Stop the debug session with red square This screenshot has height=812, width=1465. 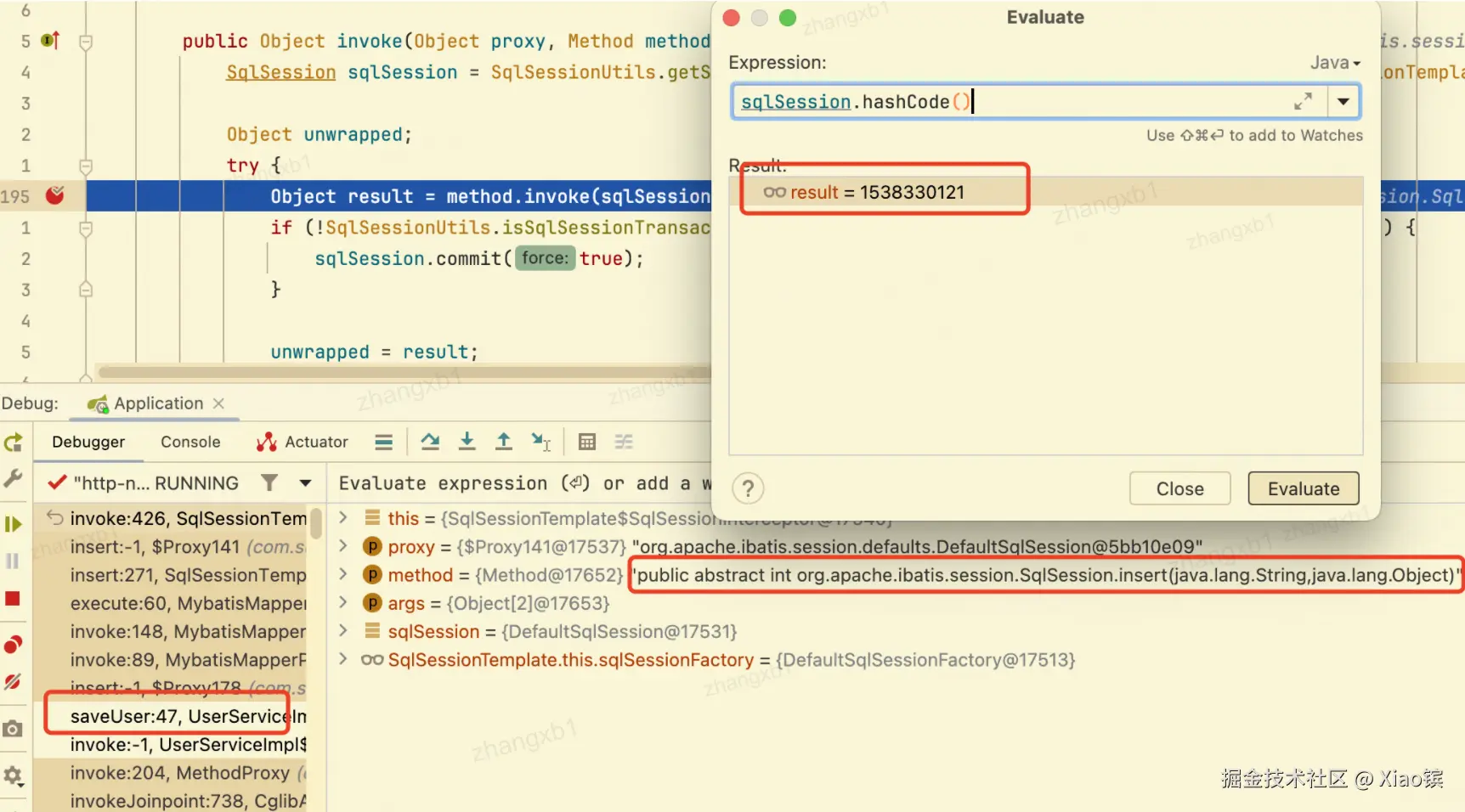13,599
